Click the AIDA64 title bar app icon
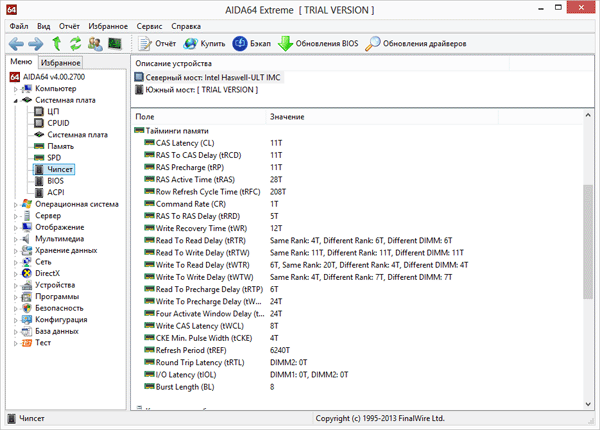 (x=11, y=10)
